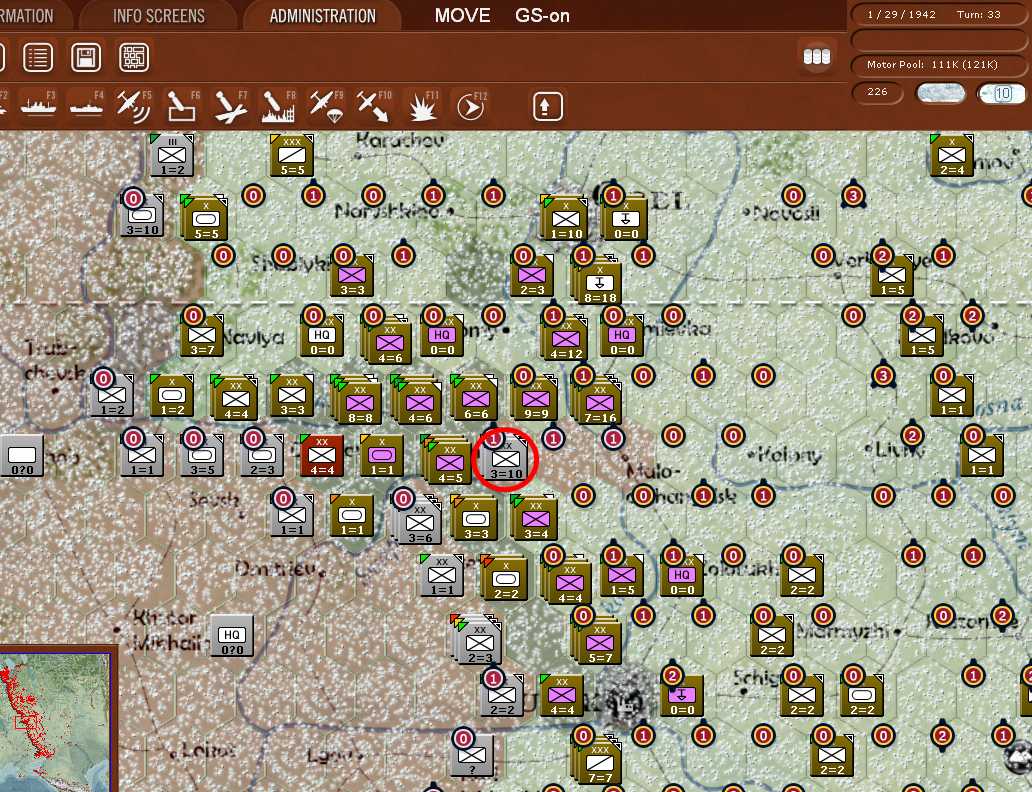Select the 5=7 division stack
The height and width of the screenshot is (792, 1032).
click(x=599, y=641)
